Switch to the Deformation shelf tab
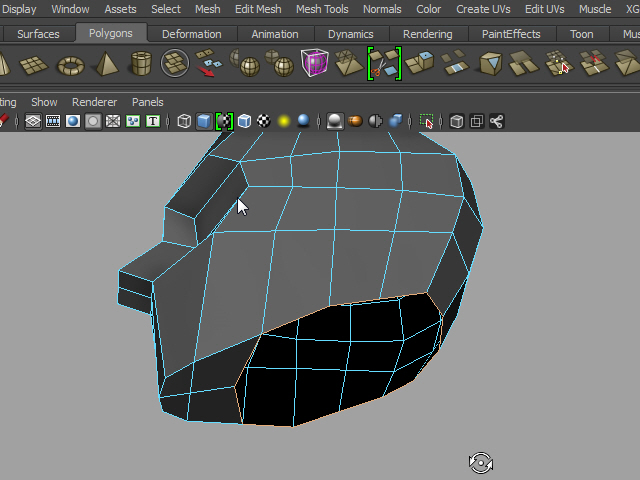The image size is (640, 480). [x=191, y=34]
